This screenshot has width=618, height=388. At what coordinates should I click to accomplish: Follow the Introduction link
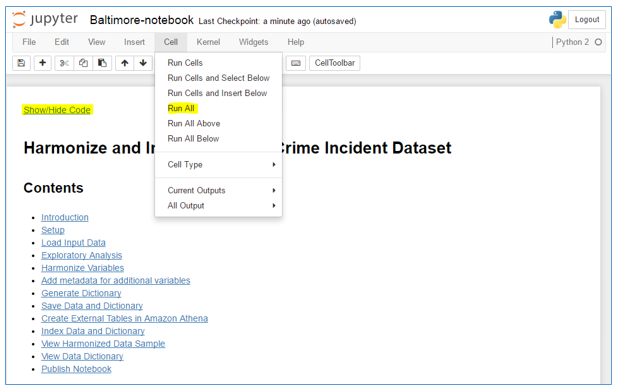(x=65, y=217)
